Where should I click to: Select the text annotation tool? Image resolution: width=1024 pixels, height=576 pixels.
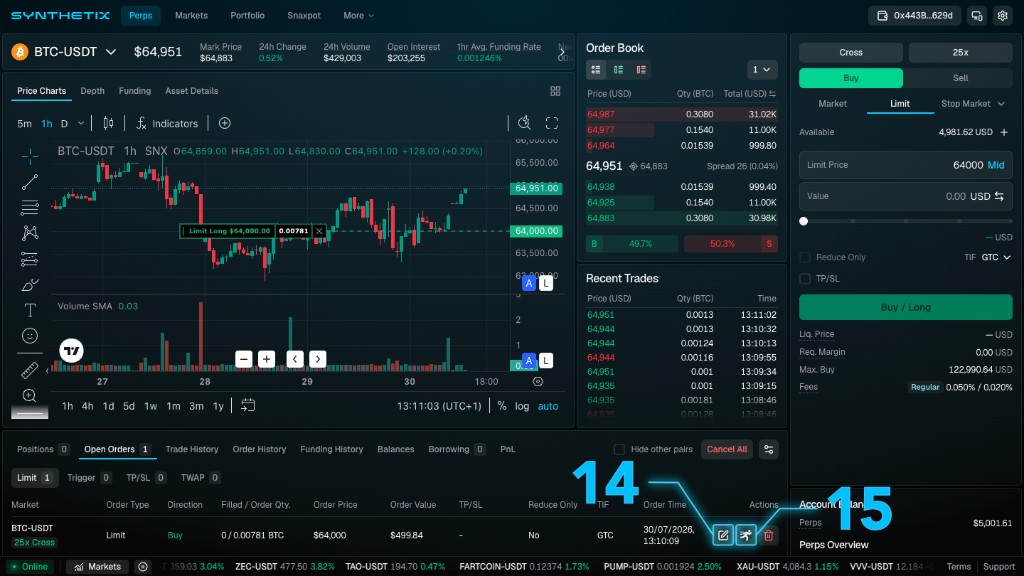click(x=29, y=310)
